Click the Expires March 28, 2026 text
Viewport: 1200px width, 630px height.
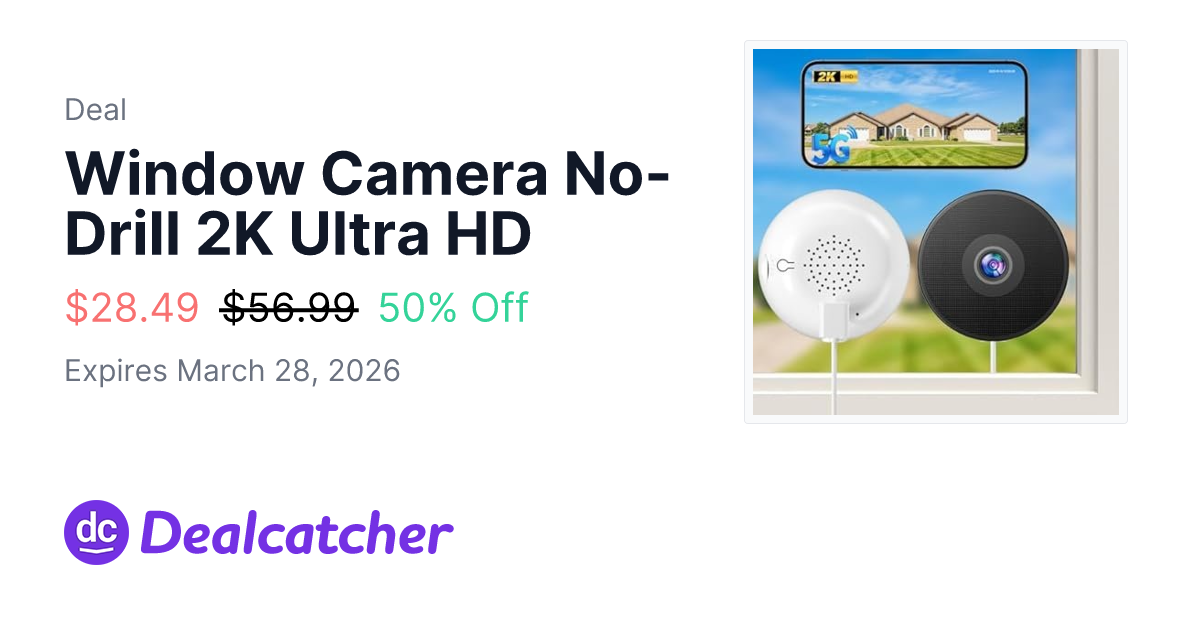(x=232, y=371)
